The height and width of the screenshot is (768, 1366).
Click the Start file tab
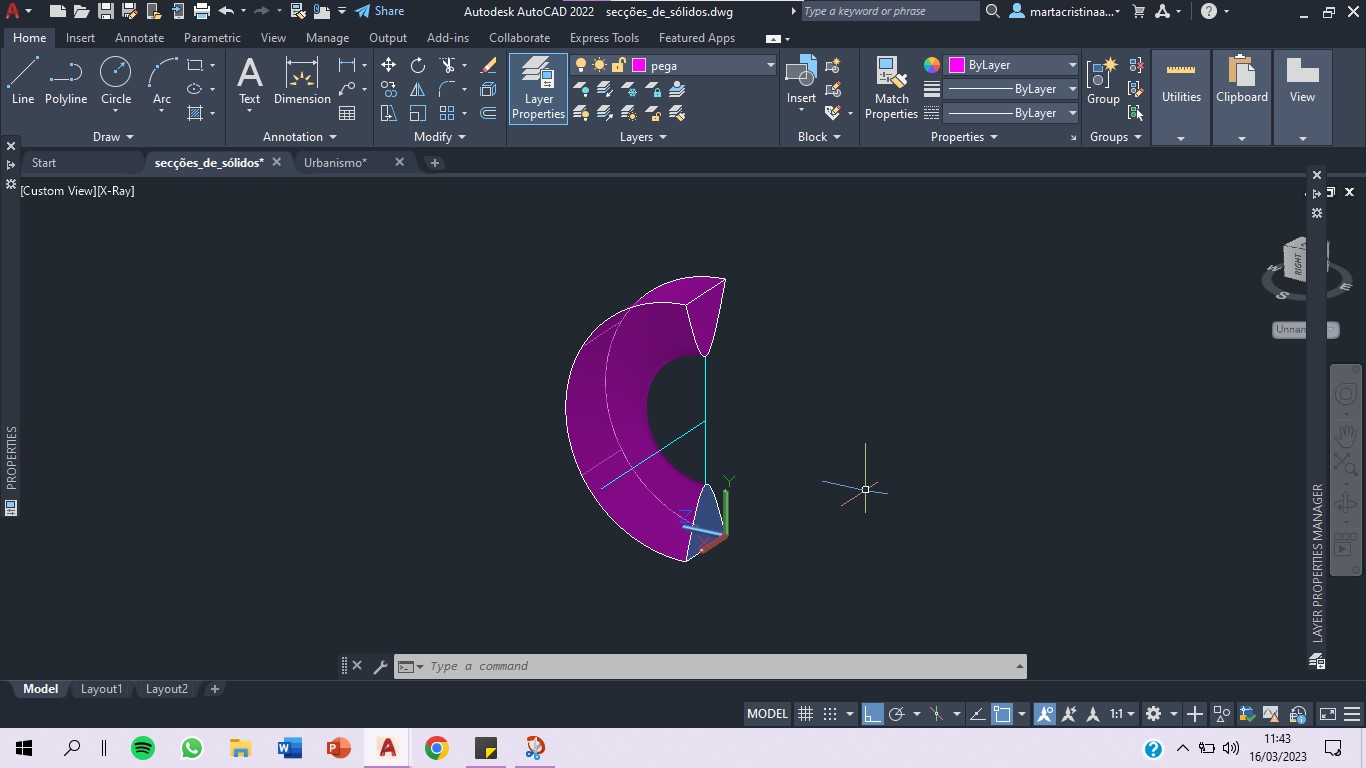tap(44, 162)
